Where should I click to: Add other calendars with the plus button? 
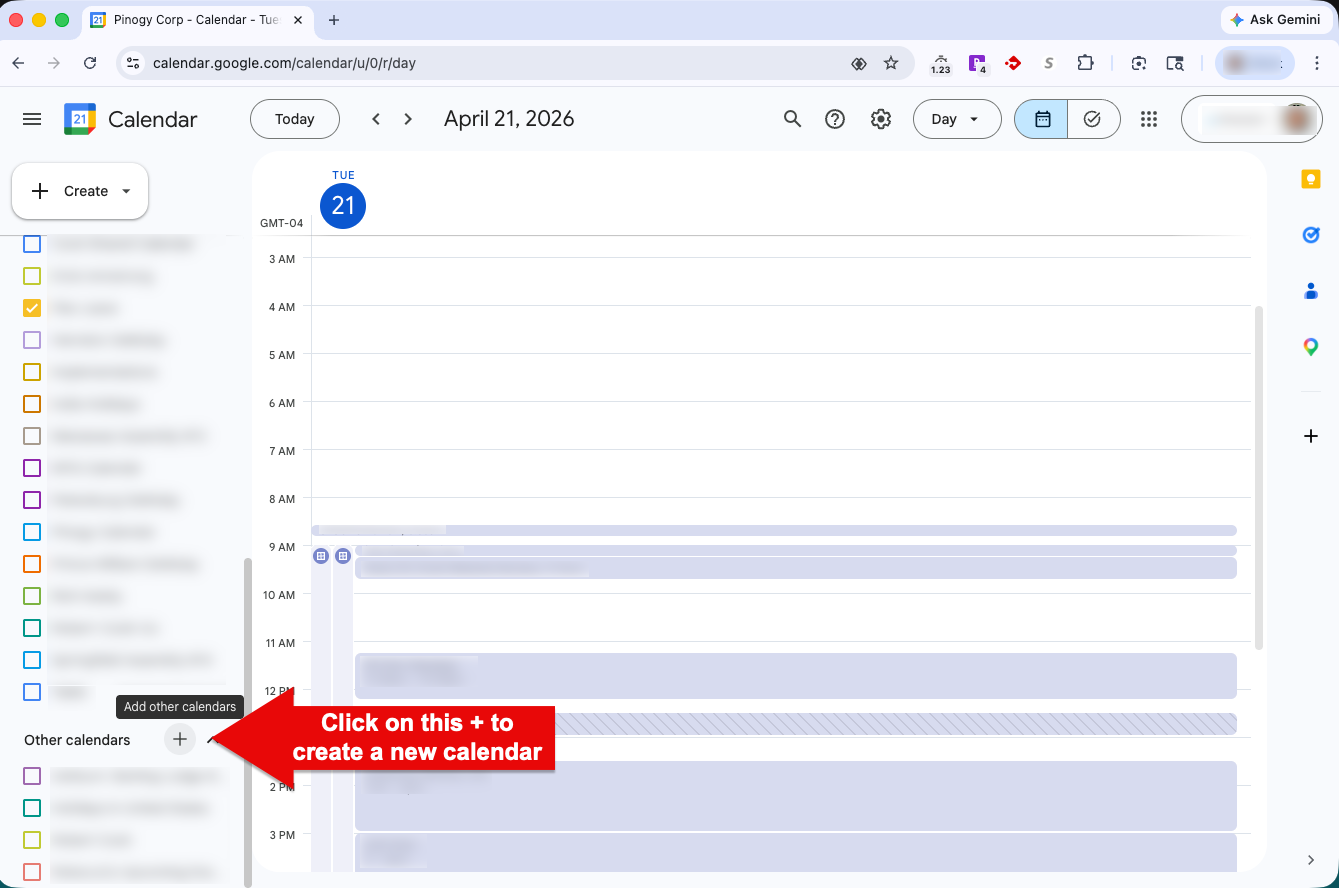179,739
